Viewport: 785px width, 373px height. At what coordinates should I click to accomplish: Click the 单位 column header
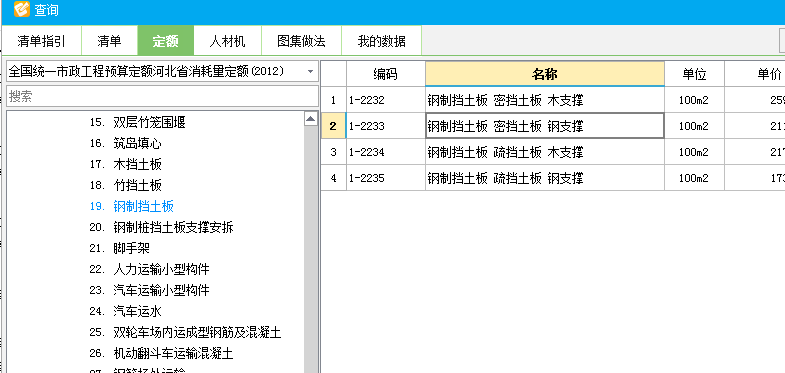tap(694, 74)
